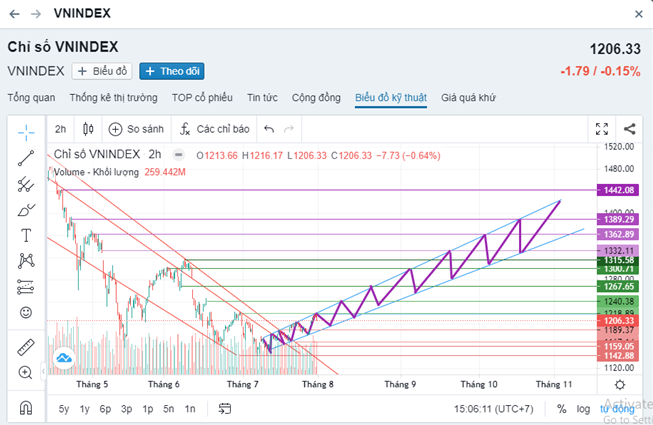Open the candlestick chart style menu
The image size is (653, 425).
[x=88, y=129]
